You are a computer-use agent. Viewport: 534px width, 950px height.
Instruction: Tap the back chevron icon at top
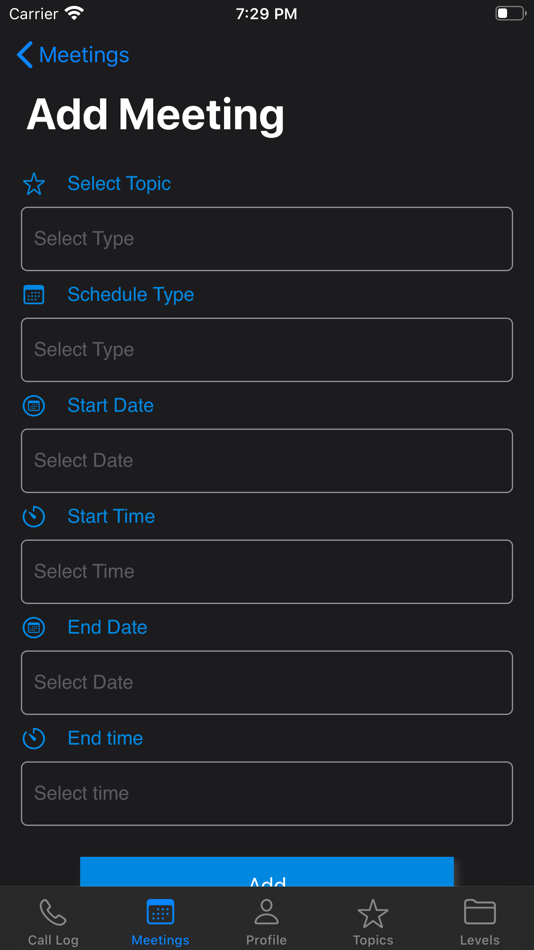24,55
